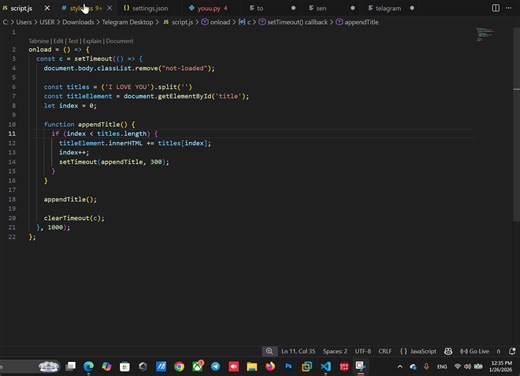This screenshot has height=376, width=520.
Task: Click the Test code lens link
Action: (73, 41)
